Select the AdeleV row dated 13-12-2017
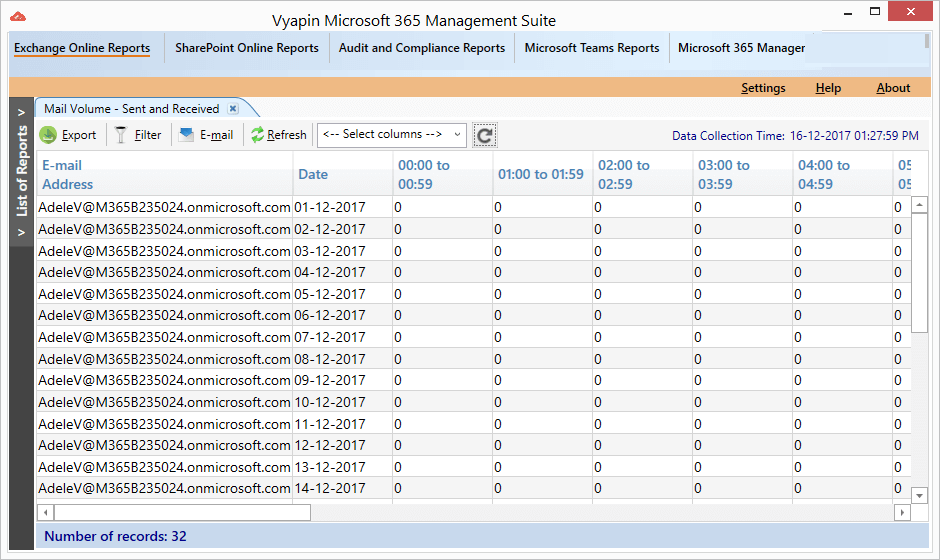 [474, 466]
